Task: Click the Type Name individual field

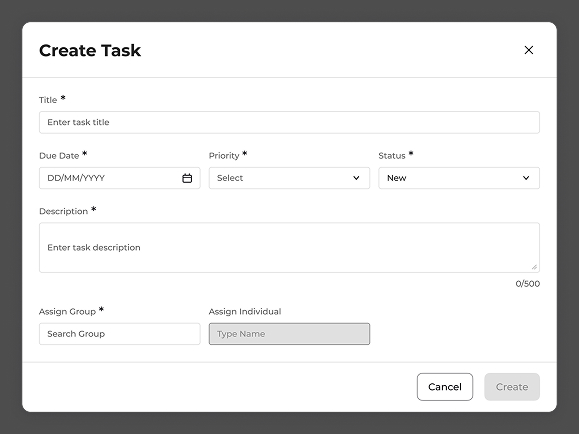Action: click(289, 334)
